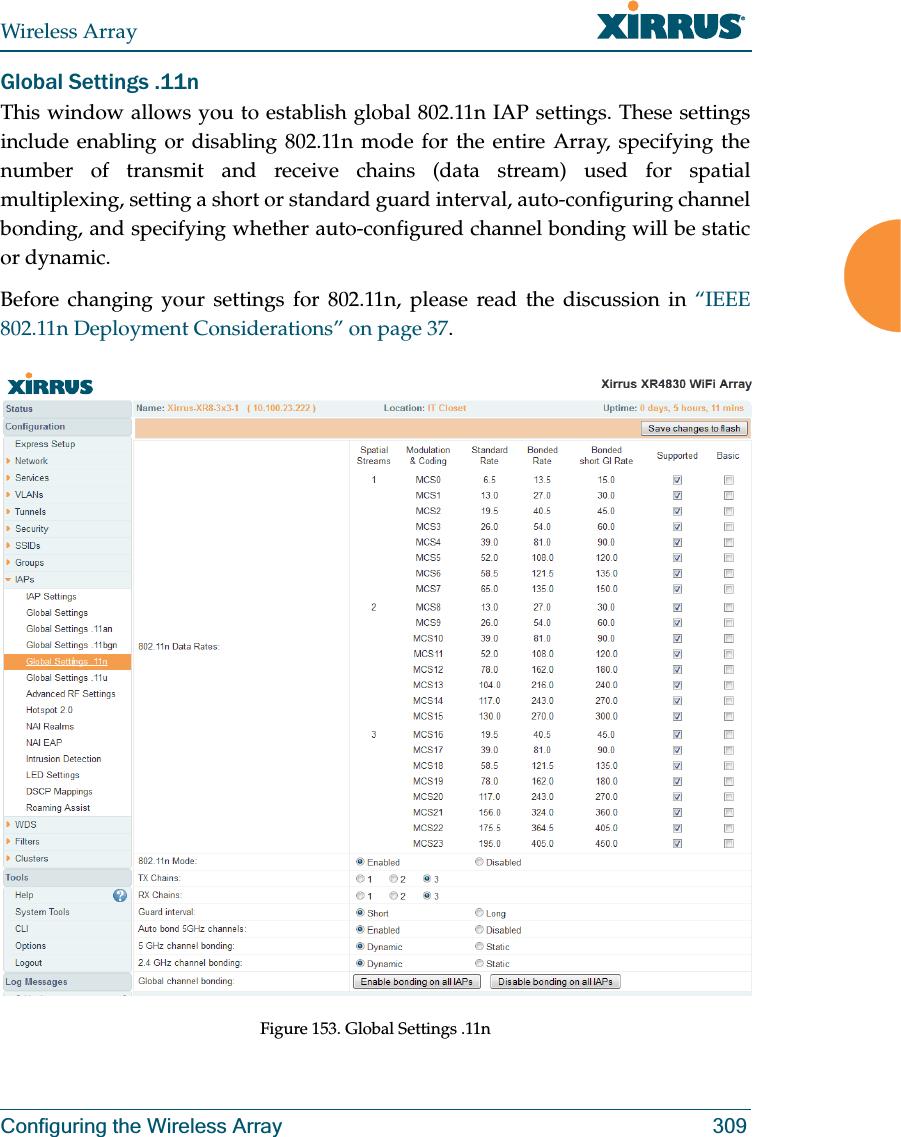901x1137 pixels.
Task: Click Logout in the Tools menu
Action: [28, 963]
